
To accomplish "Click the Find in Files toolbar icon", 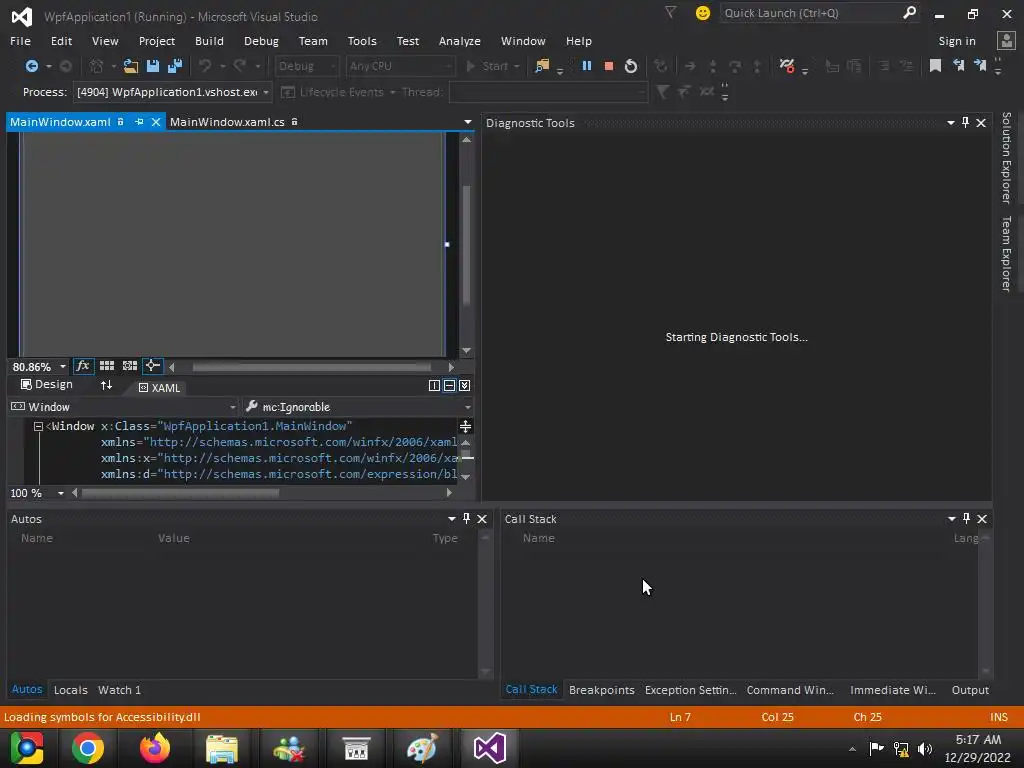I will (542, 66).
